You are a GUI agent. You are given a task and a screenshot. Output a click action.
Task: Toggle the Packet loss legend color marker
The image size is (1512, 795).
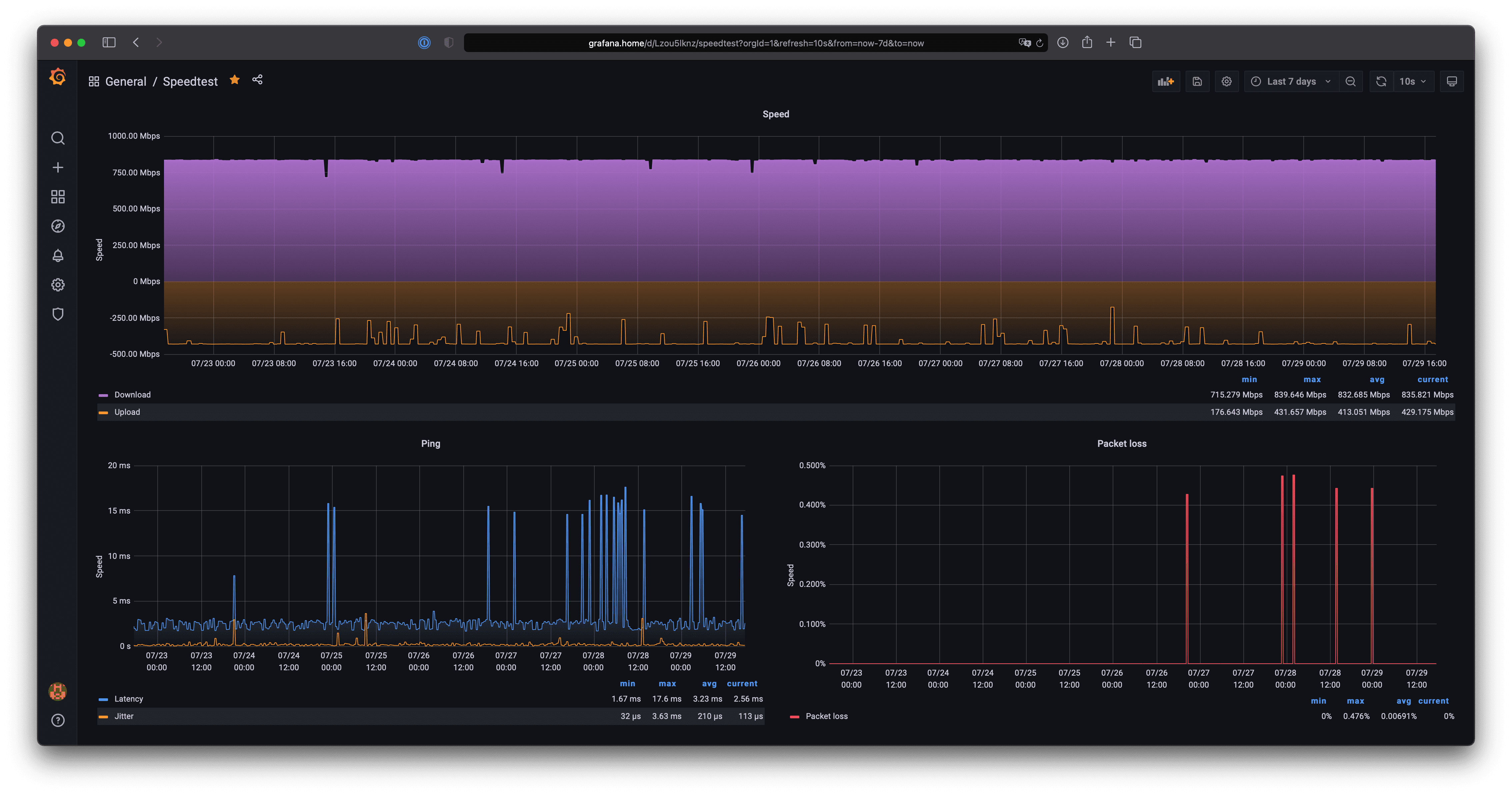point(794,716)
